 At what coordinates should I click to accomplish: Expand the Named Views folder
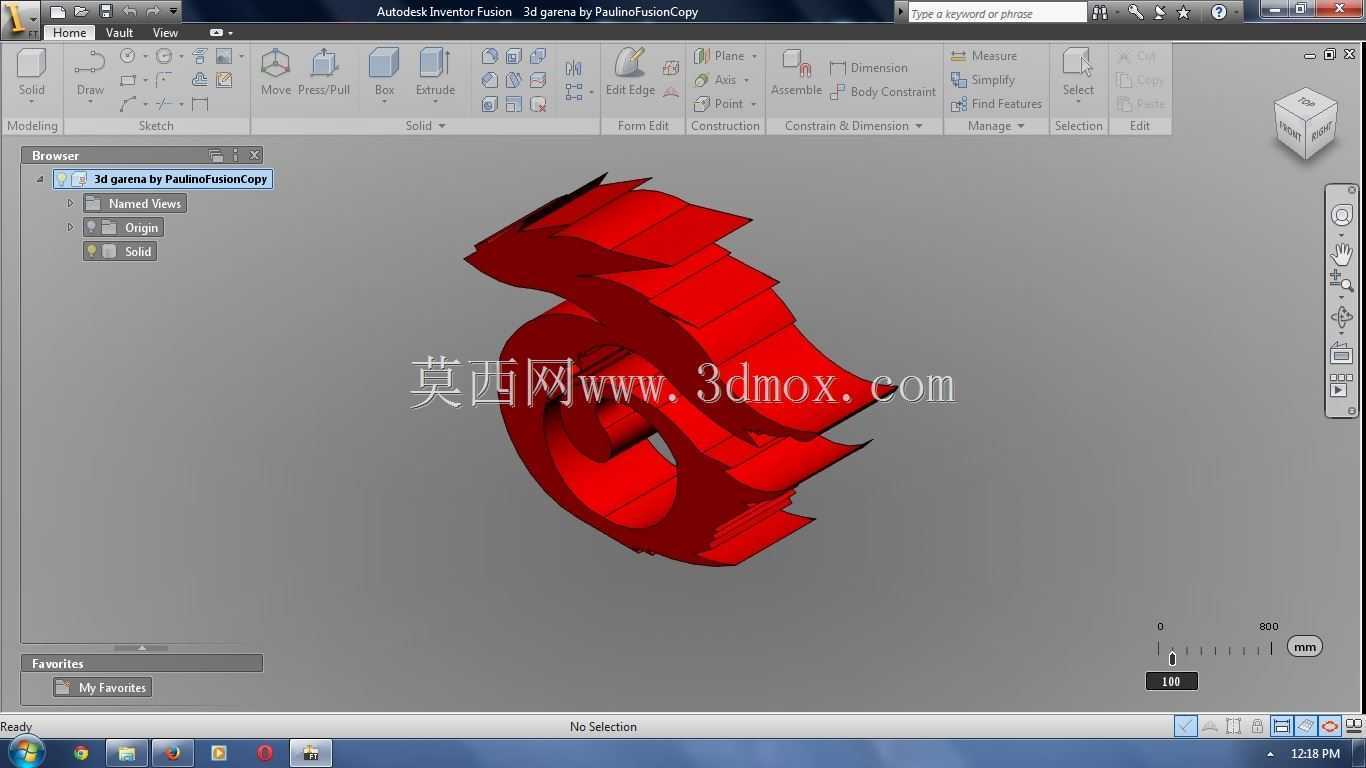point(70,203)
